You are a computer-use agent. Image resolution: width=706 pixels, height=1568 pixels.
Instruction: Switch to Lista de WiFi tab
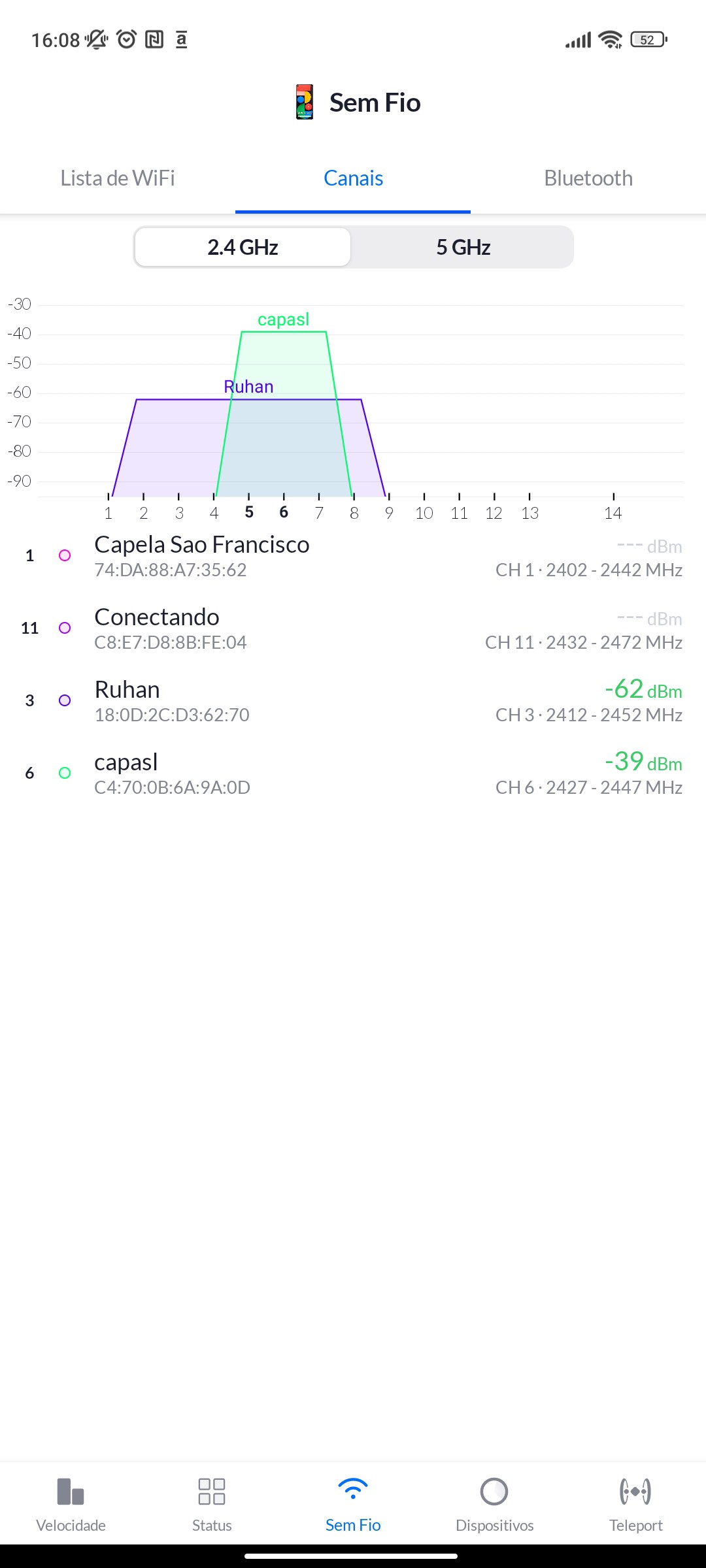pyautogui.click(x=118, y=178)
